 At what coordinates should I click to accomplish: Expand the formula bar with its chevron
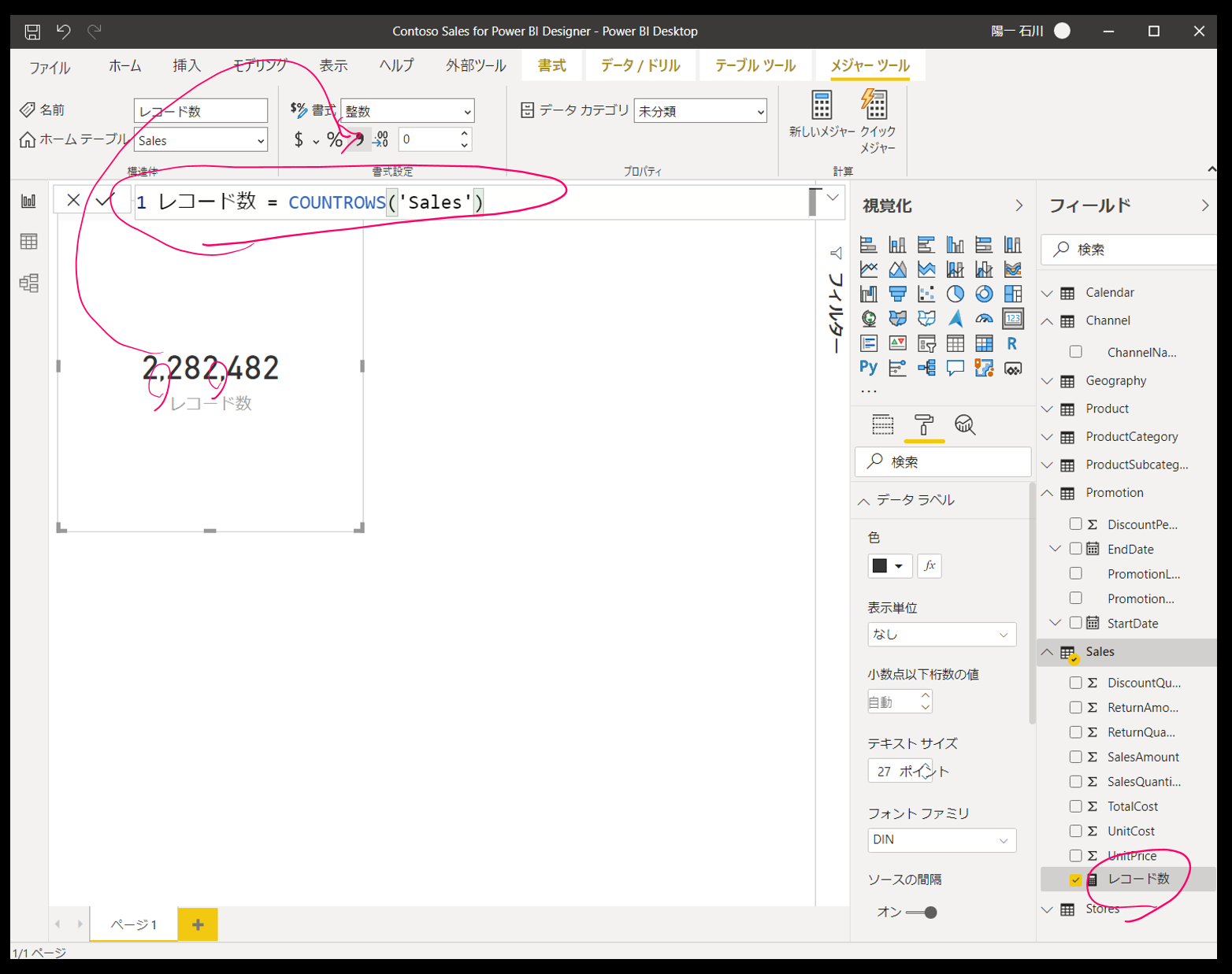coord(833,198)
